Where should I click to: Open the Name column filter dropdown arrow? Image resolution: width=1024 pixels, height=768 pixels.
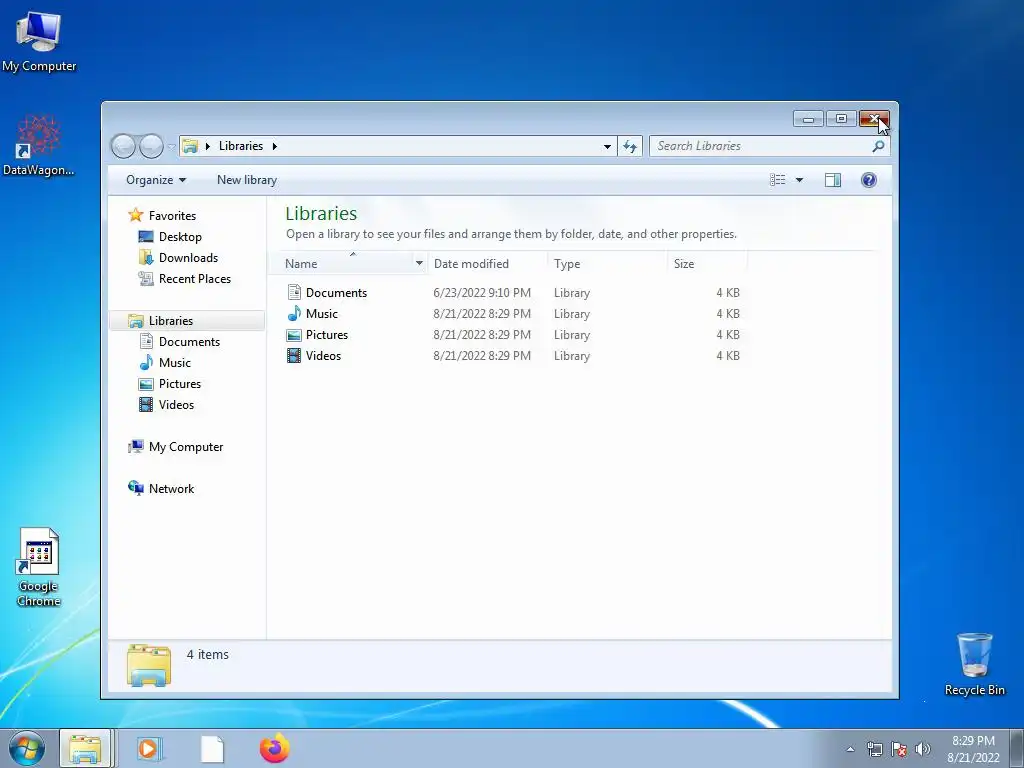pos(419,264)
